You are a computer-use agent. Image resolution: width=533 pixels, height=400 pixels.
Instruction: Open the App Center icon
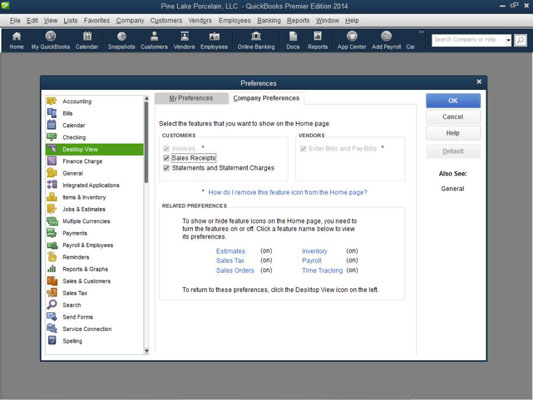(351, 40)
